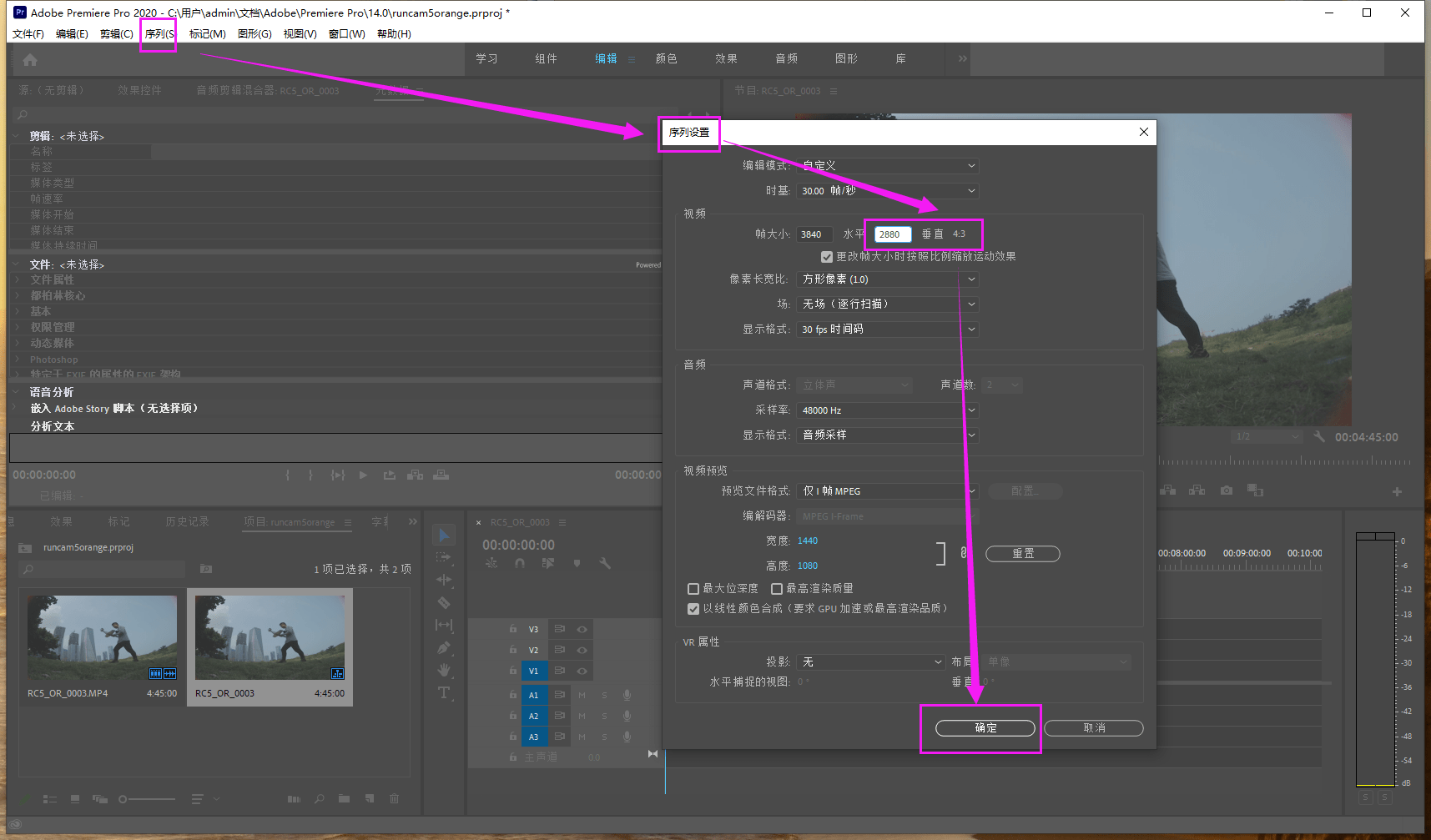Screen dimensions: 1431x840
Task: Click Export Frame camera icon
Action: 1226,490
